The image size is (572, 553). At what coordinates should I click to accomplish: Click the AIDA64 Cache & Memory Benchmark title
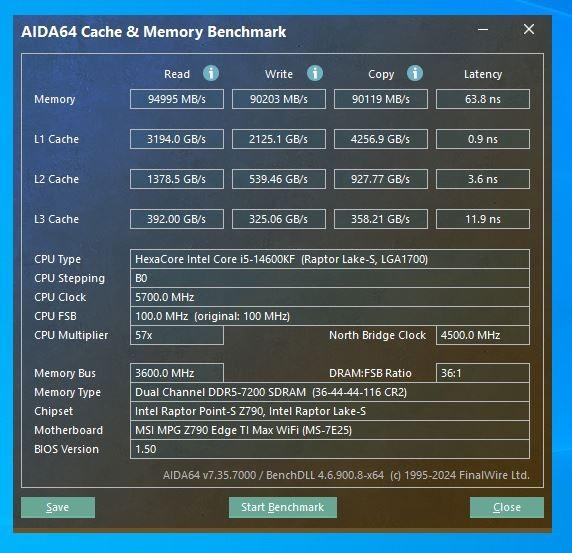point(154,32)
